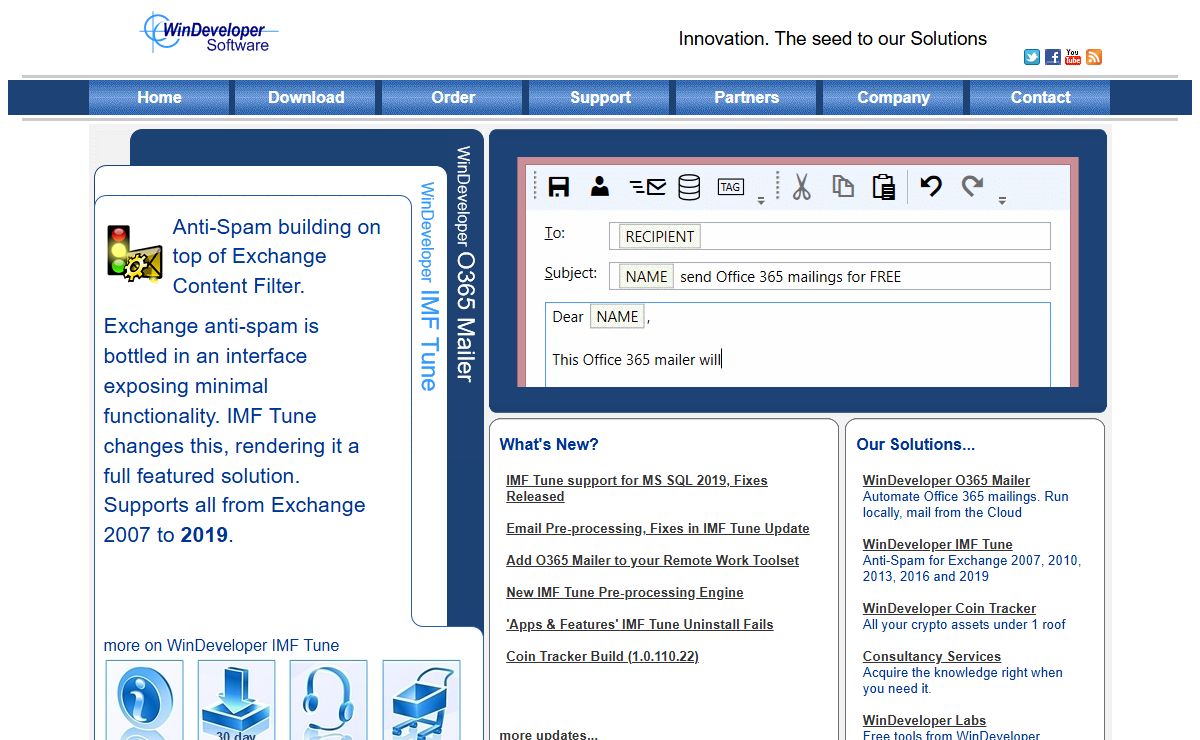Screen dimensions: 1200x740
Task: Click the blue information icon
Action: (144, 700)
